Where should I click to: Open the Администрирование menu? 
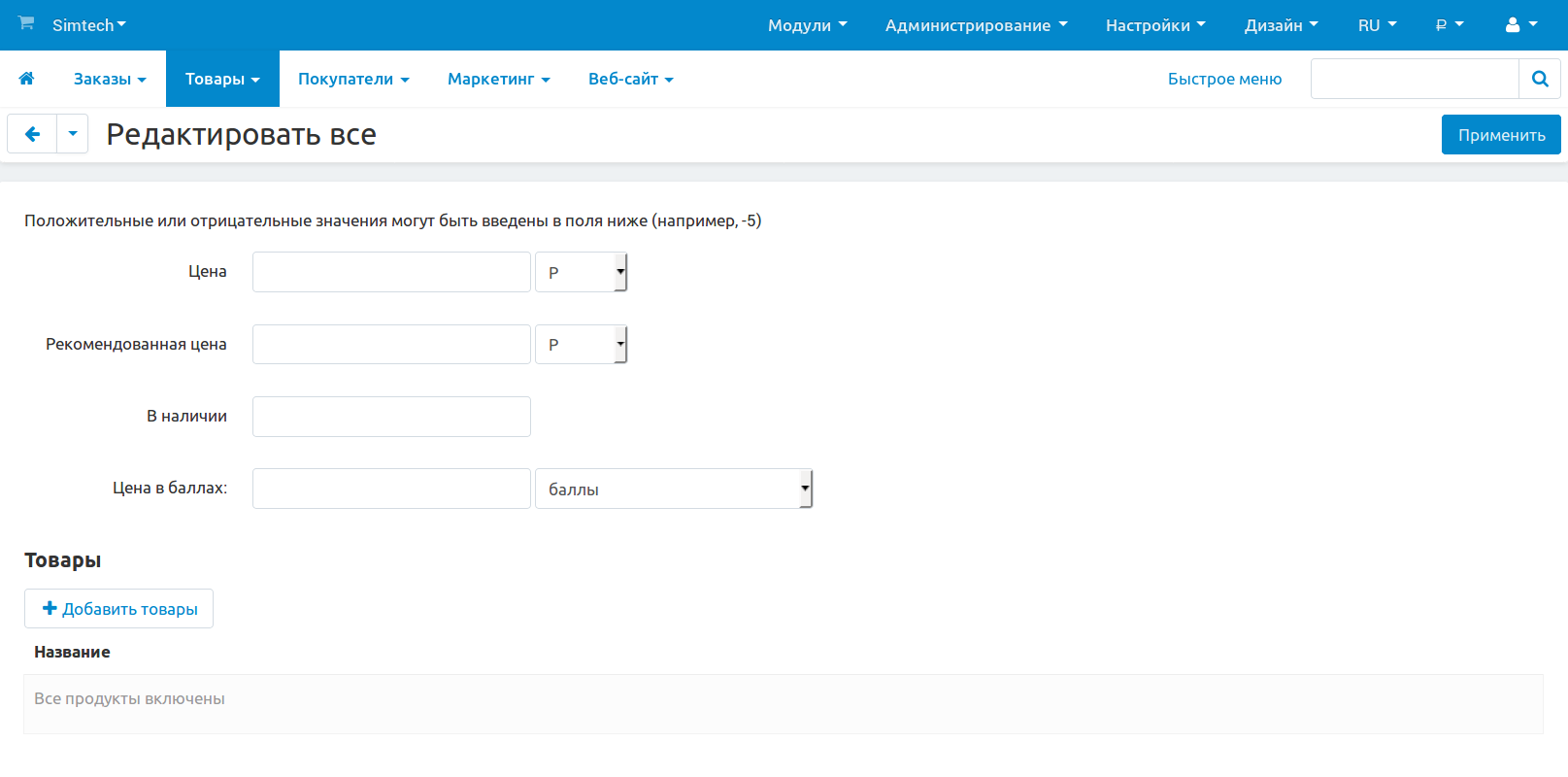click(x=976, y=25)
